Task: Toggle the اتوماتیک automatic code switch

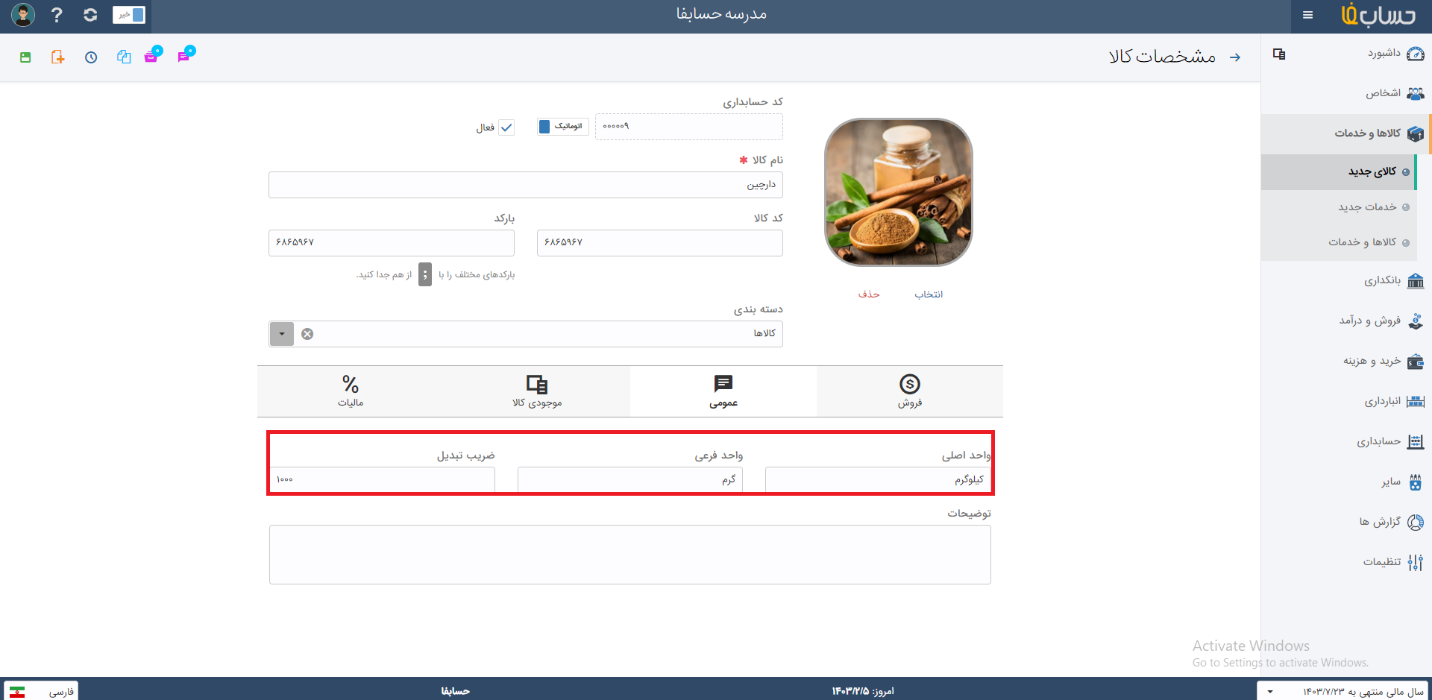Action: (562, 127)
